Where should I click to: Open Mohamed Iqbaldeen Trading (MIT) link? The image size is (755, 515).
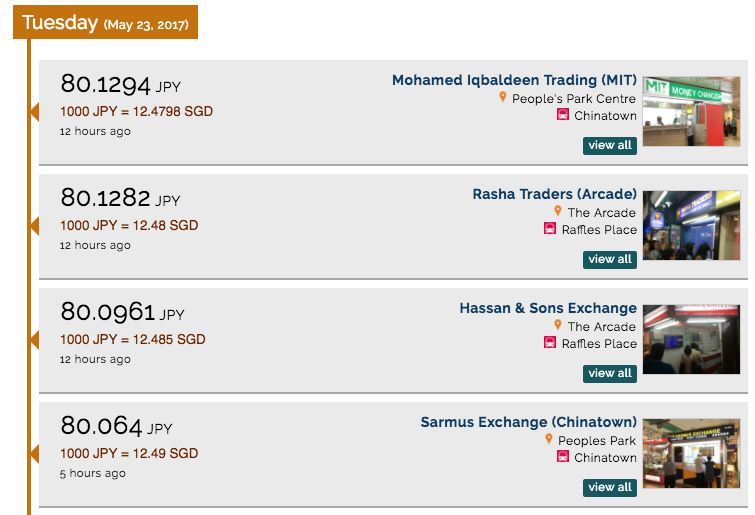click(x=514, y=80)
